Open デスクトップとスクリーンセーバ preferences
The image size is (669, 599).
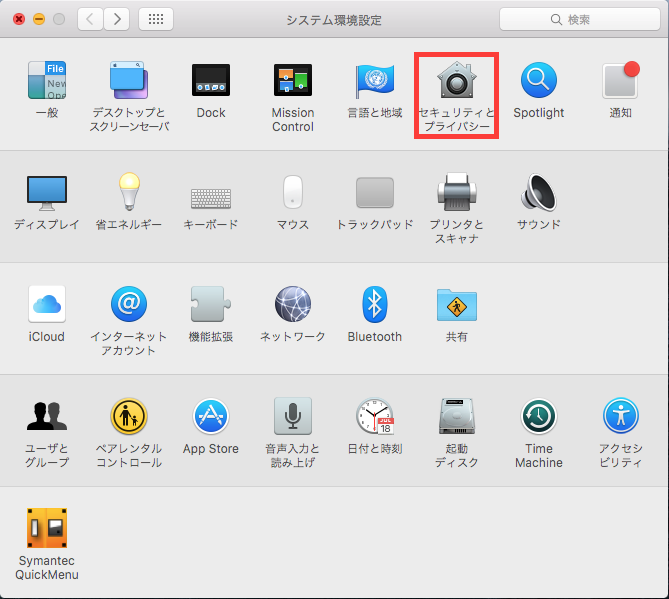click(x=129, y=80)
